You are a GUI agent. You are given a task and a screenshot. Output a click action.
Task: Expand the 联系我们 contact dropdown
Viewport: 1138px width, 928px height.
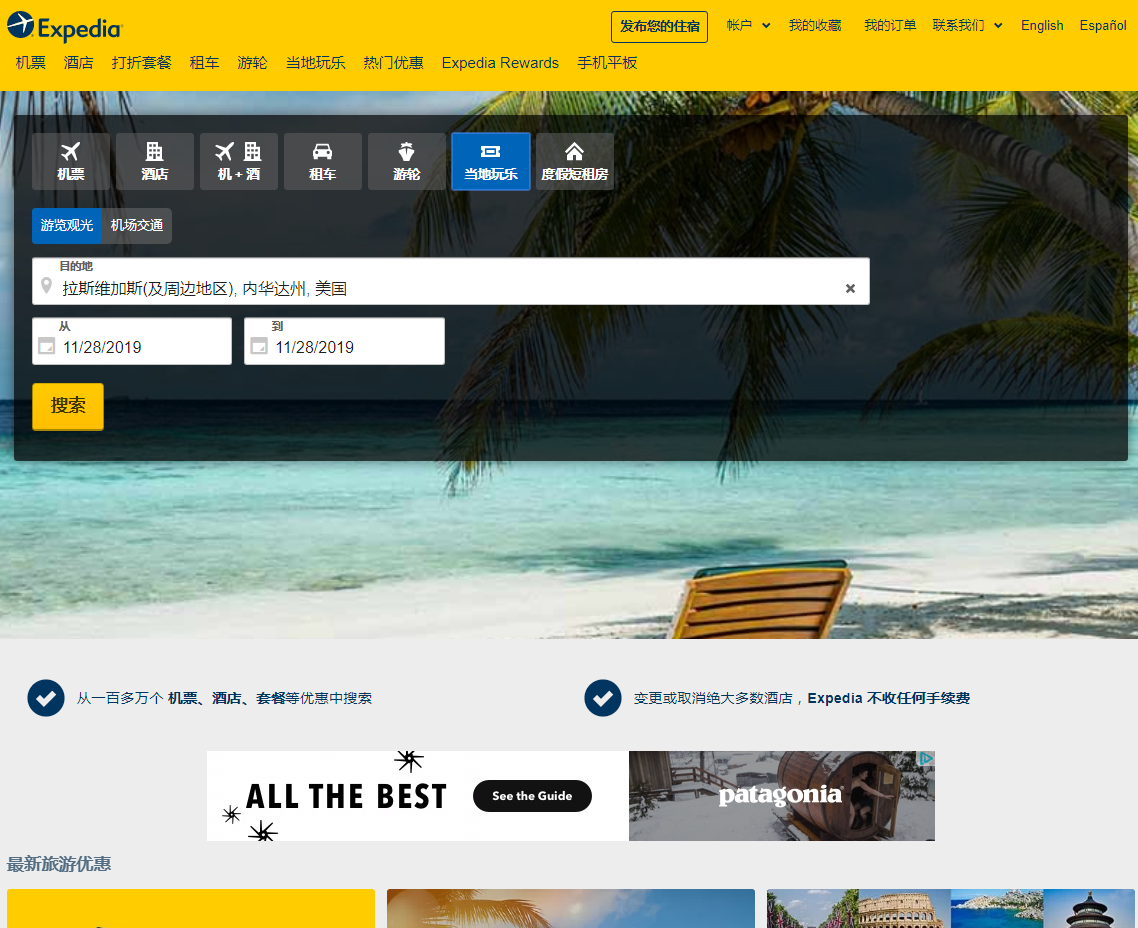[961, 25]
